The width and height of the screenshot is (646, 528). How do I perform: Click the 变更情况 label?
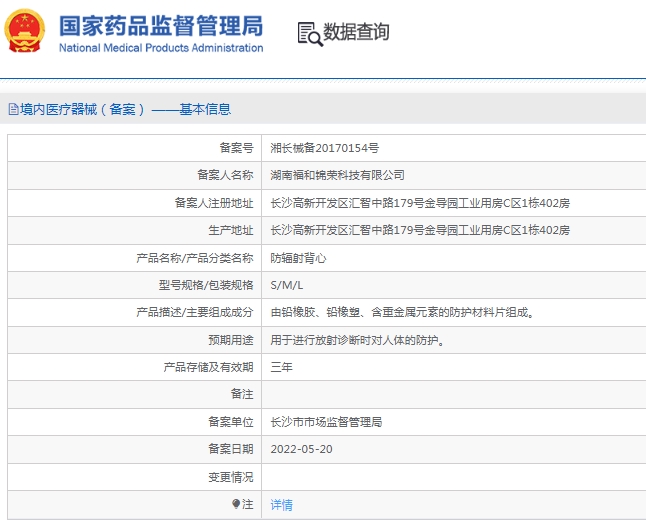pyautogui.click(x=231, y=477)
